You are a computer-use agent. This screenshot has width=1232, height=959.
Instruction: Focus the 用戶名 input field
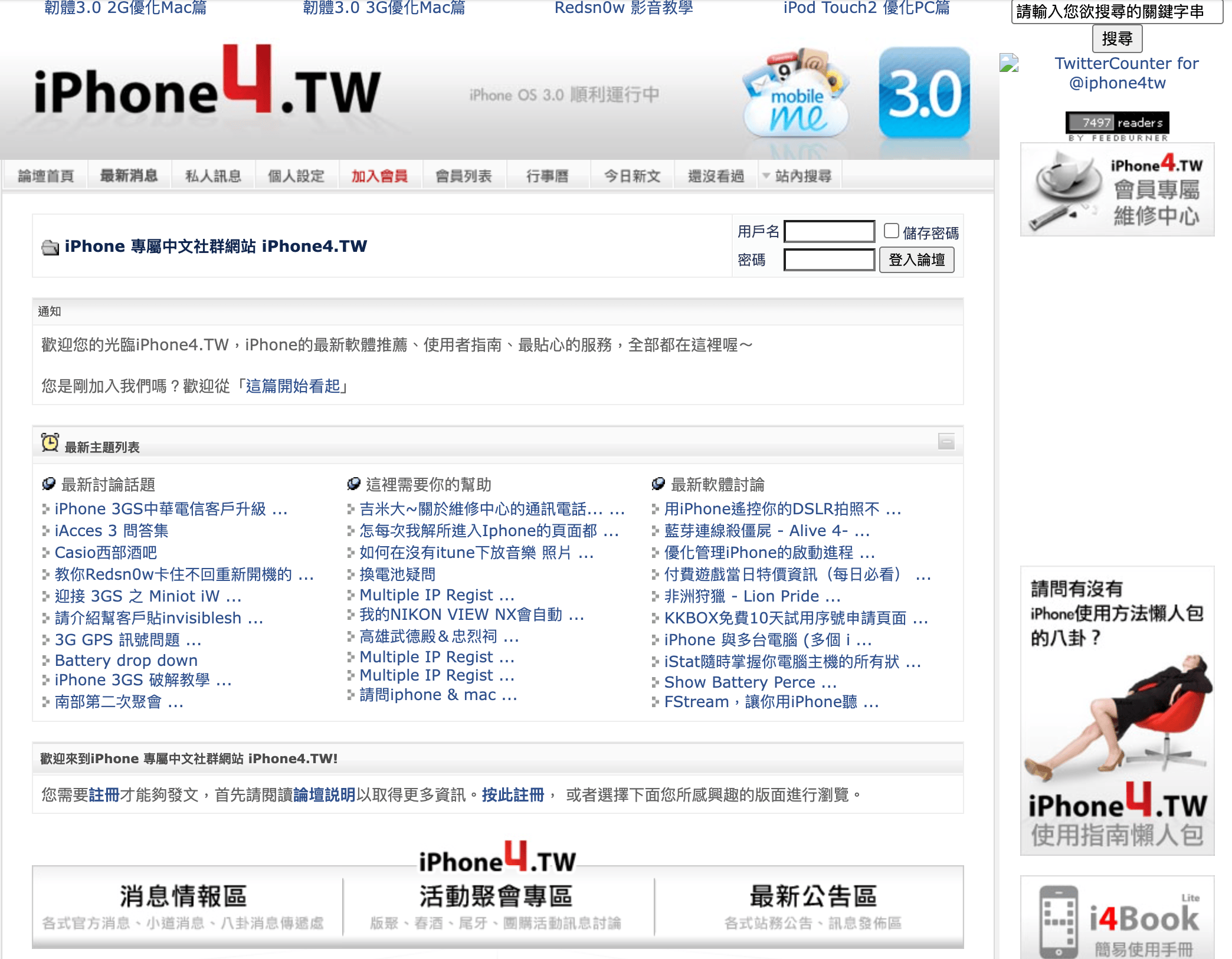pos(829,231)
